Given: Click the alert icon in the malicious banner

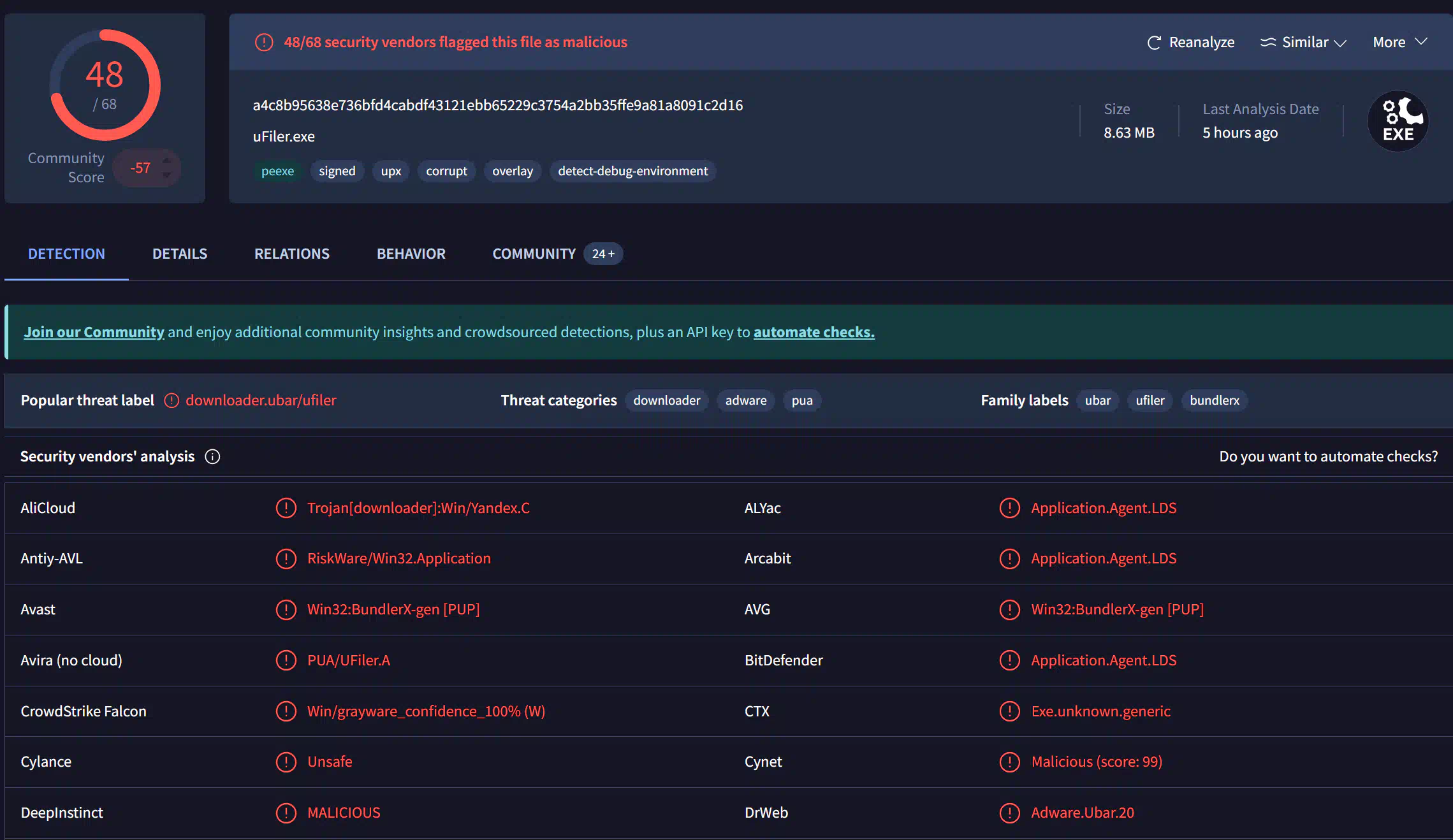Looking at the screenshot, I should pyautogui.click(x=264, y=43).
